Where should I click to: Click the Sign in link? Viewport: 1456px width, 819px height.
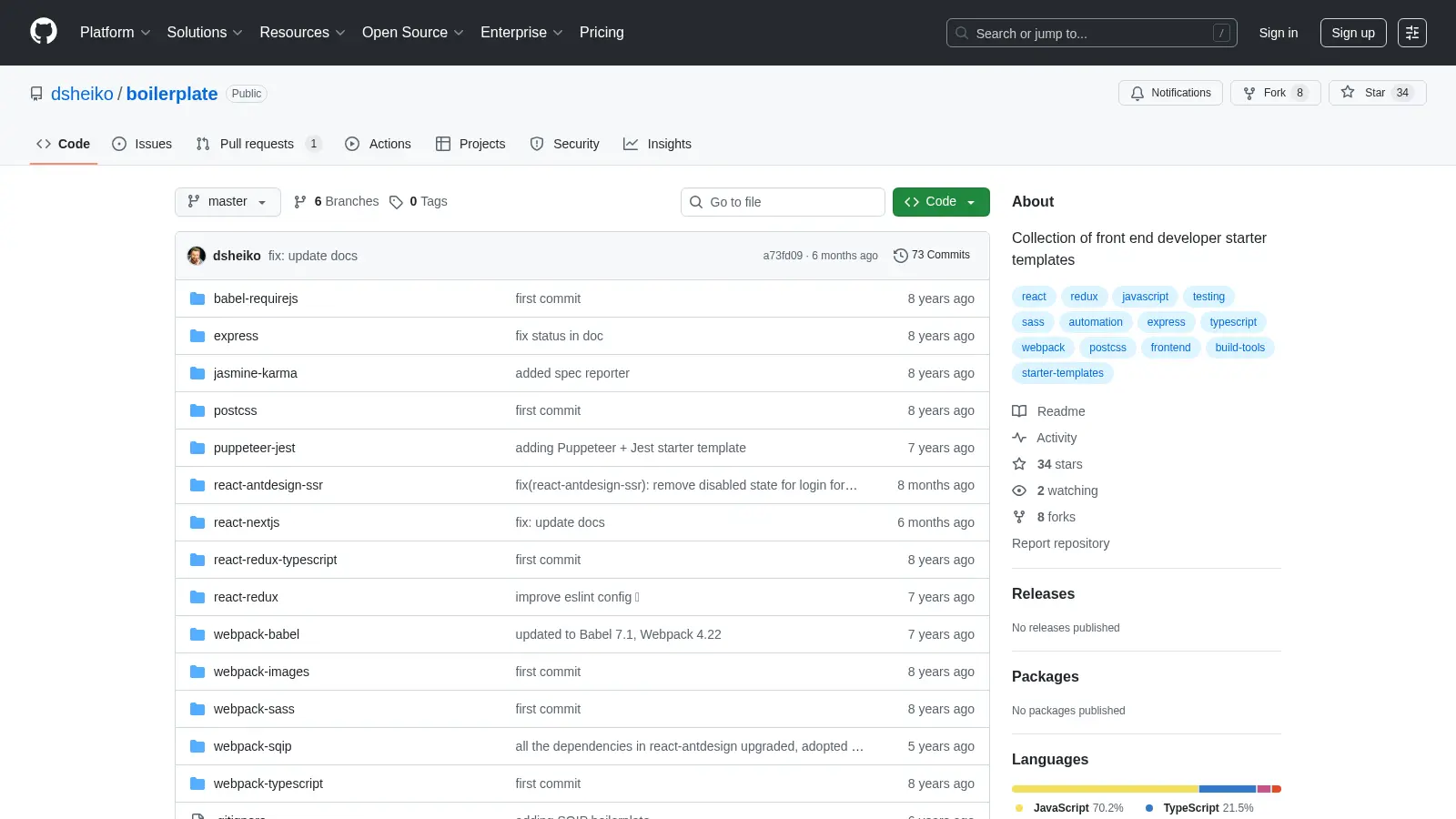tap(1279, 33)
